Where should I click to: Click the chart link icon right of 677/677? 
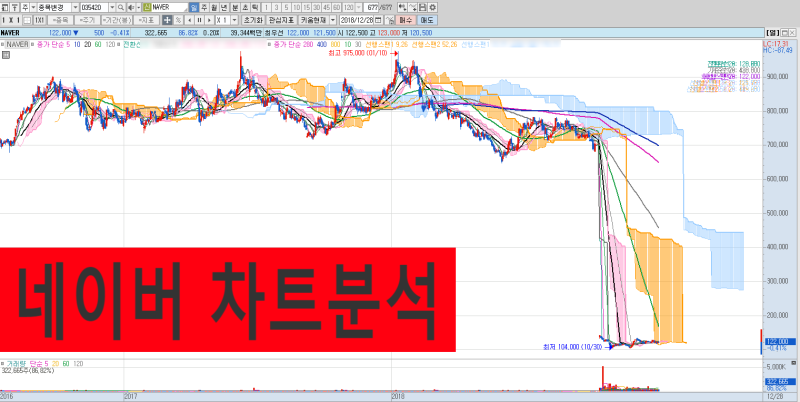[402, 8]
